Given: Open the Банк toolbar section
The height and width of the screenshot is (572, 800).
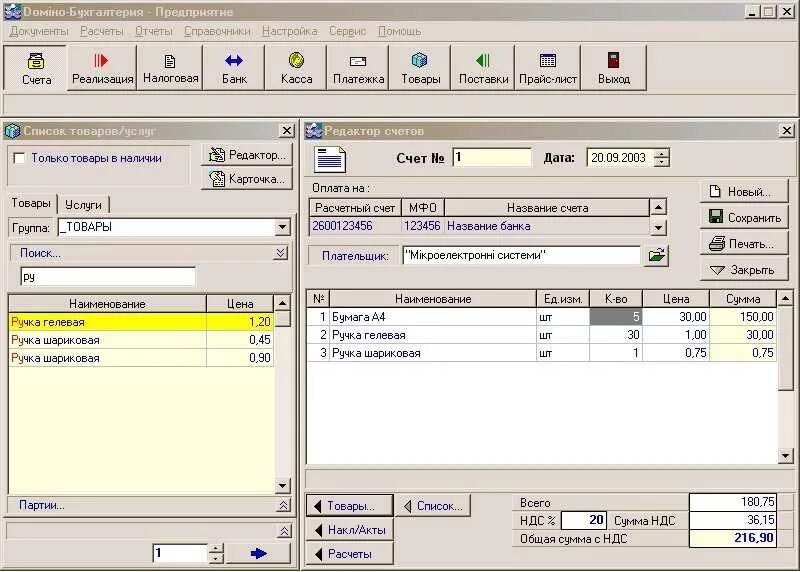Looking at the screenshot, I should (234, 68).
